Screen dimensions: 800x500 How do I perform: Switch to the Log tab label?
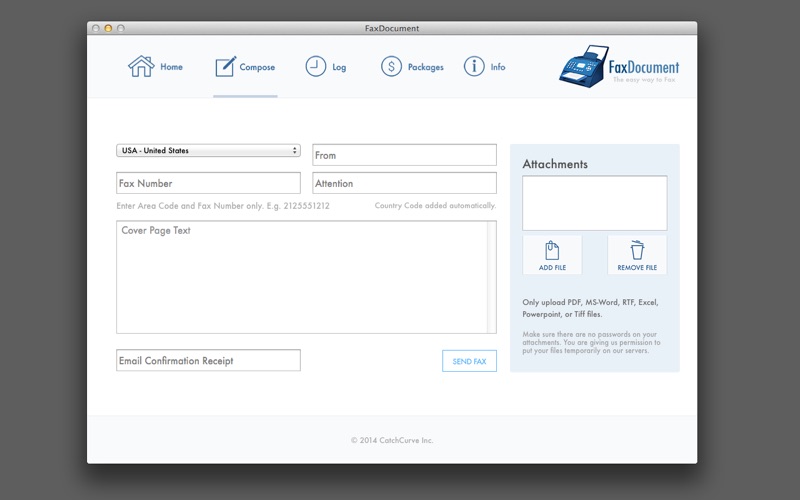click(x=339, y=67)
